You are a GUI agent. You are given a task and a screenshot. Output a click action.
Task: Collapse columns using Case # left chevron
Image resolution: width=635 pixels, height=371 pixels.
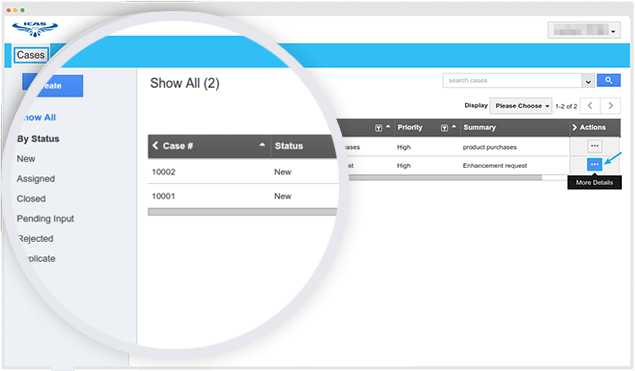click(x=156, y=145)
